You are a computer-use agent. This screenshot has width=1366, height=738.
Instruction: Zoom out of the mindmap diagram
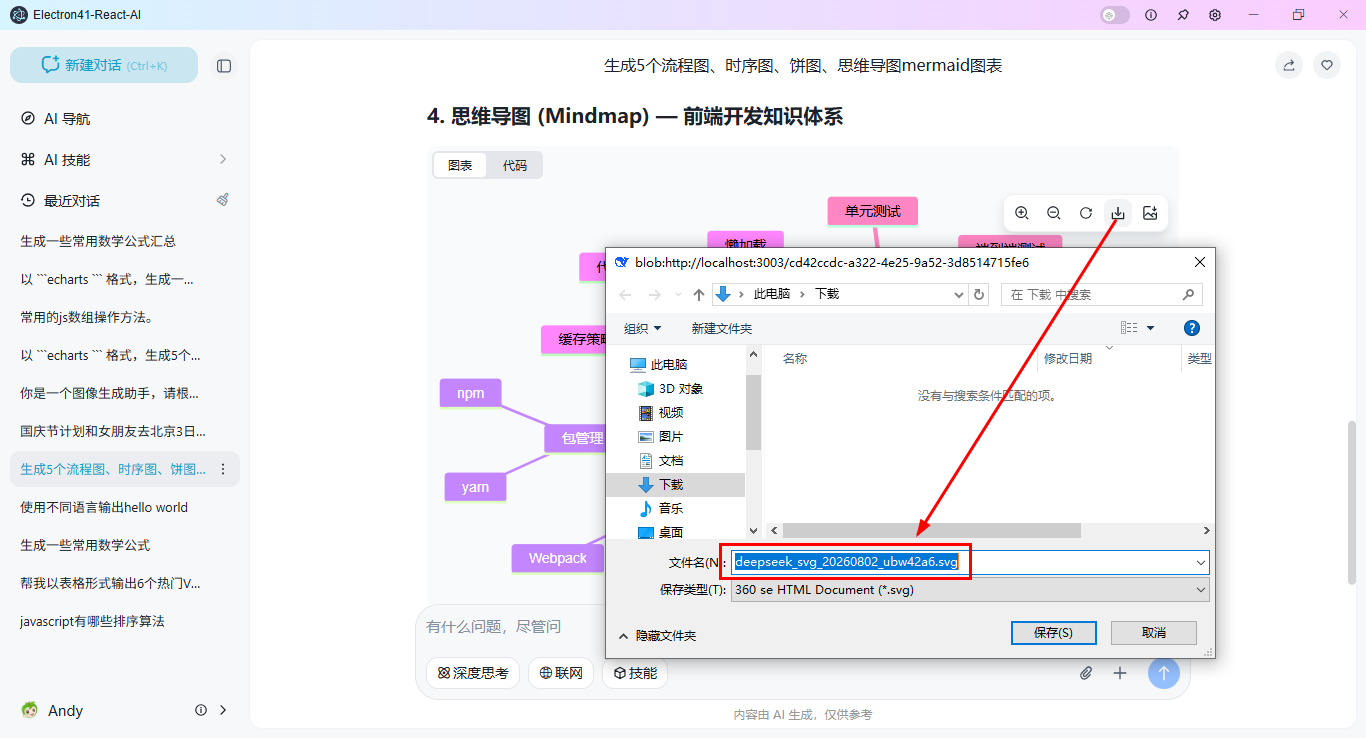point(1054,213)
